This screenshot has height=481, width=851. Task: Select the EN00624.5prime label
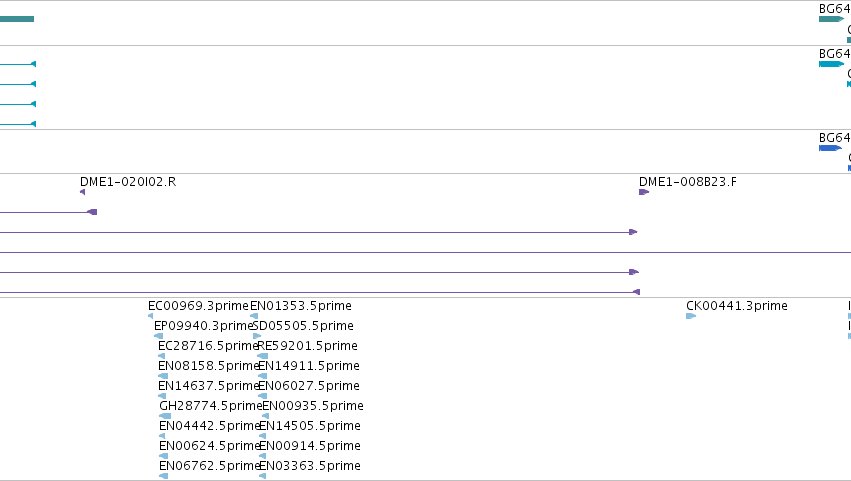(210, 446)
